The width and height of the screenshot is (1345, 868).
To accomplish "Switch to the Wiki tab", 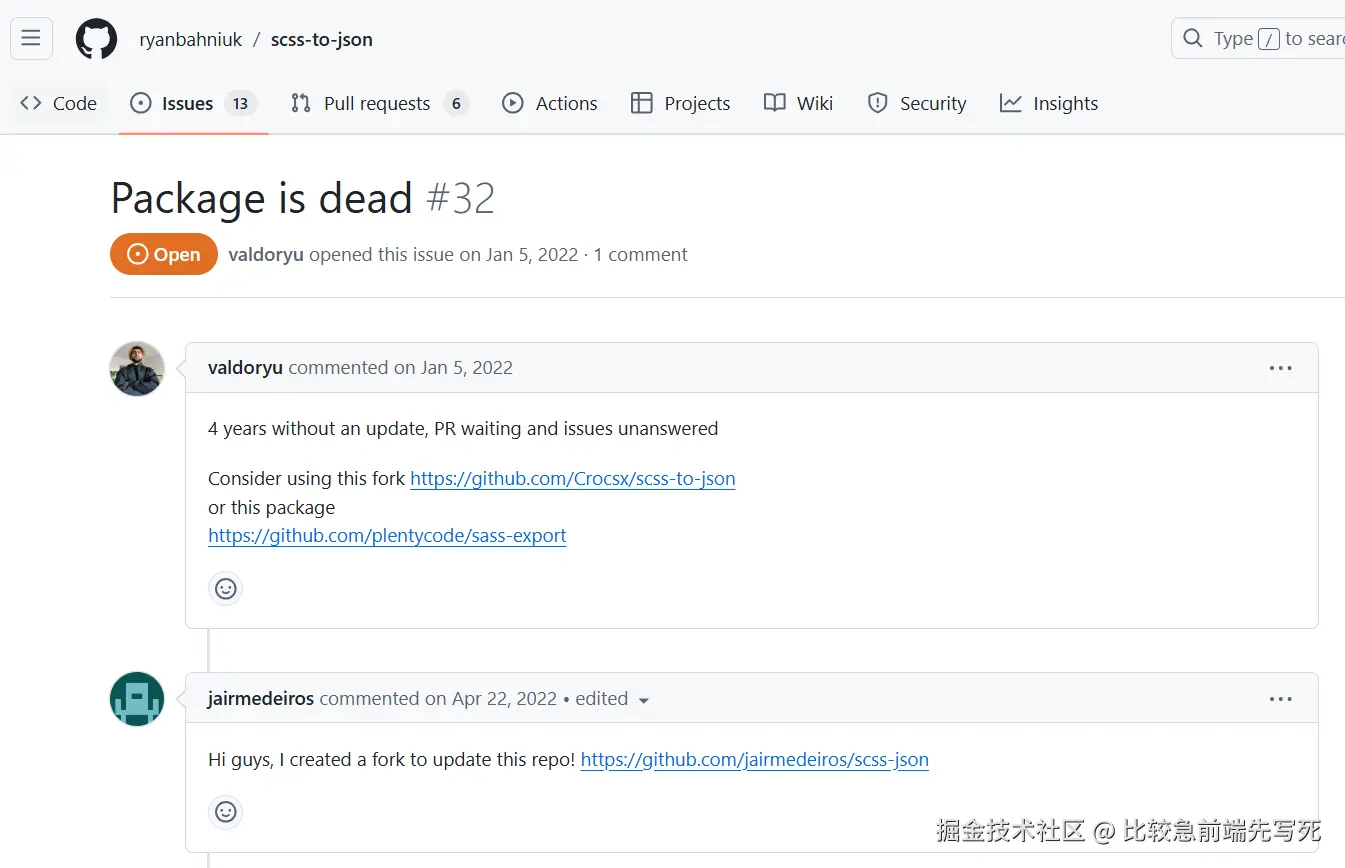I will click(798, 103).
